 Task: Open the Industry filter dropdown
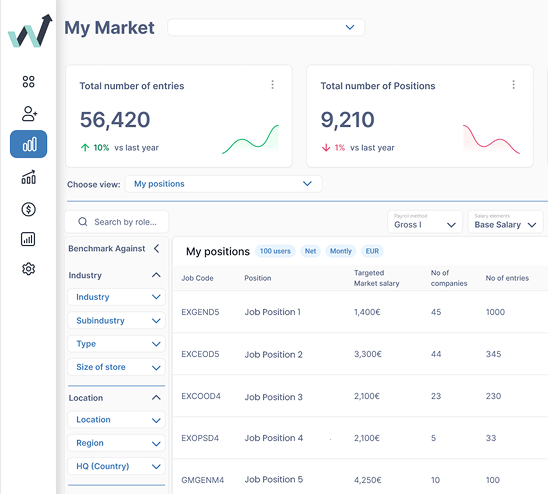pyautogui.click(x=116, y=297)
